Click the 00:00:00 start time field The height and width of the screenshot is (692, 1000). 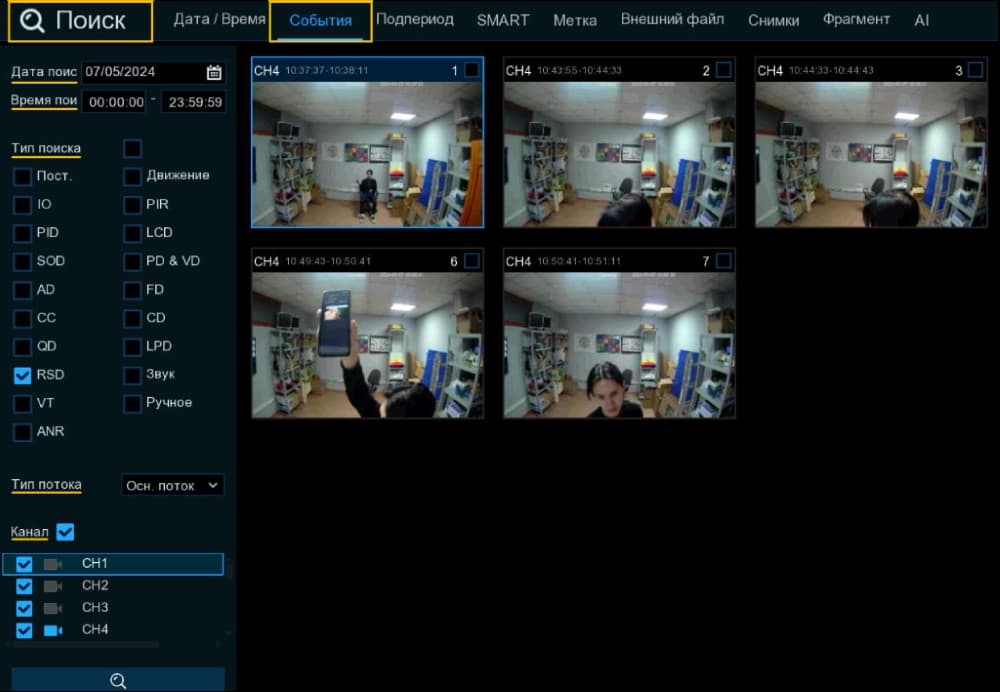tap(116, 102)
